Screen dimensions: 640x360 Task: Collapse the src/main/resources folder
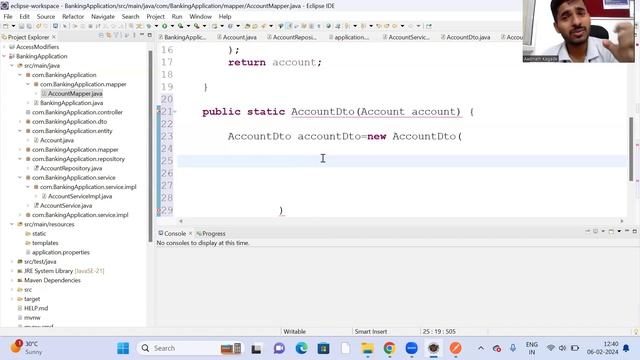tap(12, 224)
